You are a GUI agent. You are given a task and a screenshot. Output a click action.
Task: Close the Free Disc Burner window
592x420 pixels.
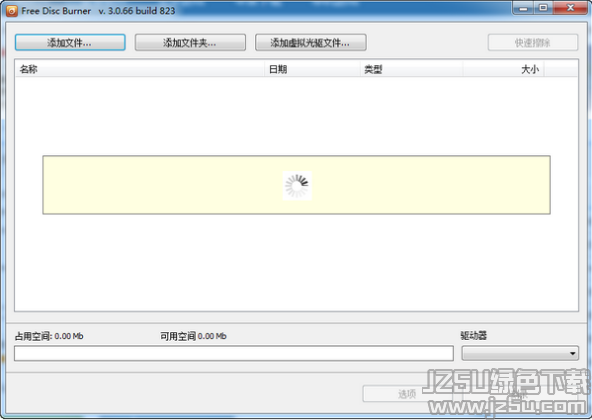click(570, 8)
